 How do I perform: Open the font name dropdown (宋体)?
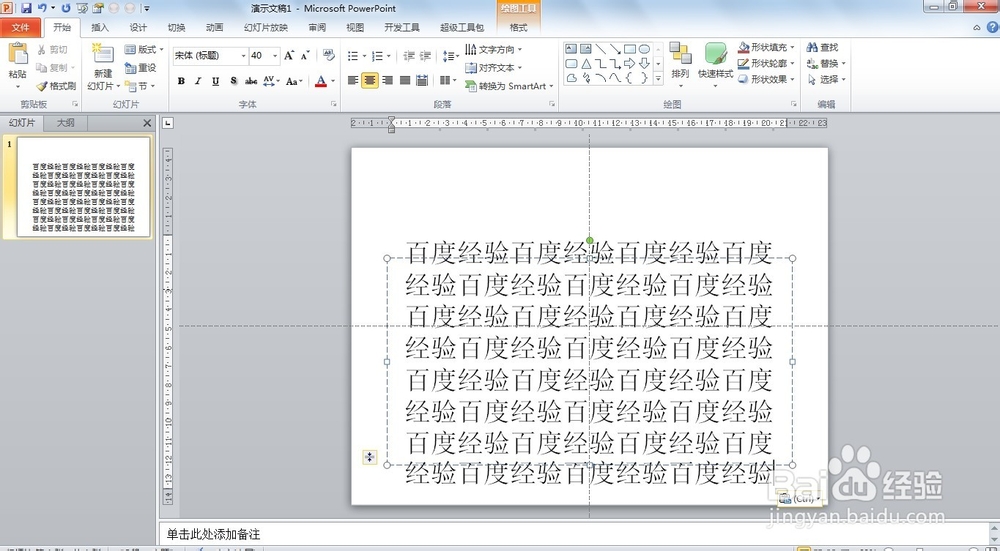pyautogui.click(x=243, y=56)
